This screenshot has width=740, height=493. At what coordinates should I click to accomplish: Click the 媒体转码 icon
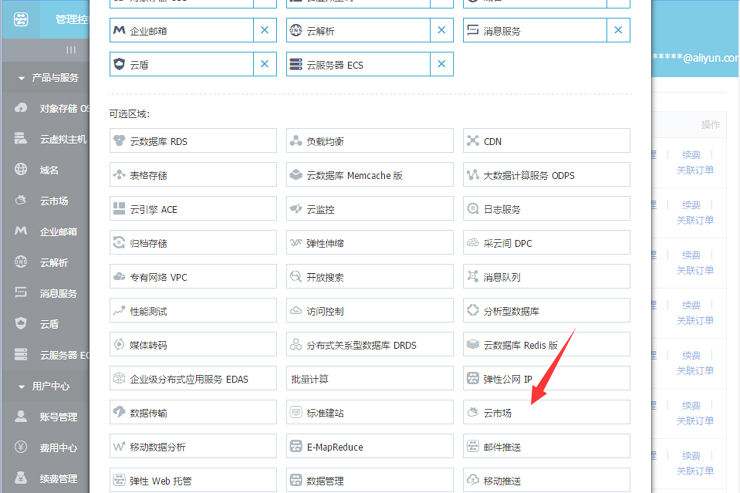[119, 344]
